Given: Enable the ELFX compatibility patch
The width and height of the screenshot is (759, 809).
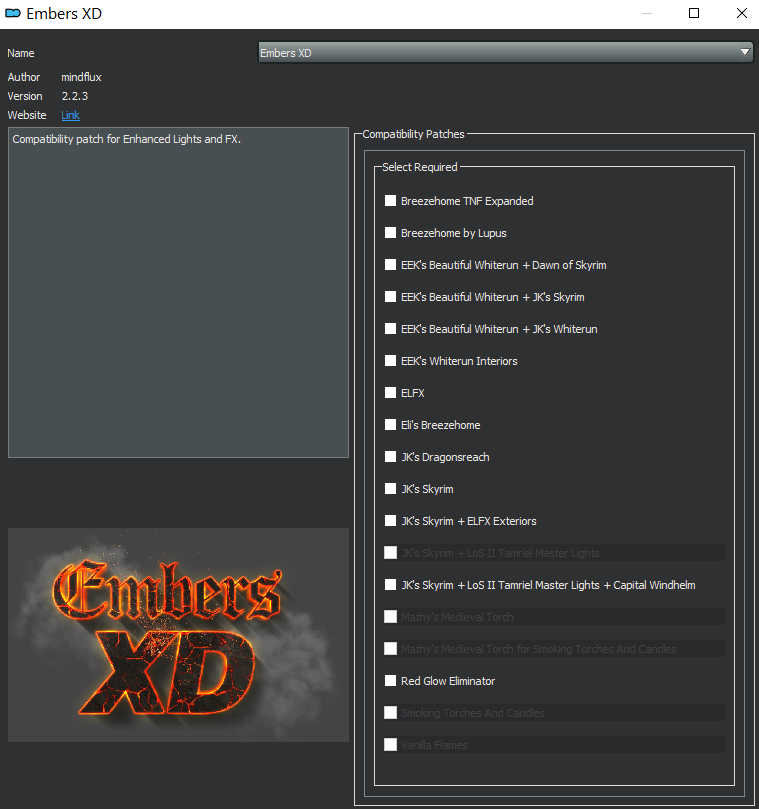Looking at the screenshot, I should [x=391, y=393].
